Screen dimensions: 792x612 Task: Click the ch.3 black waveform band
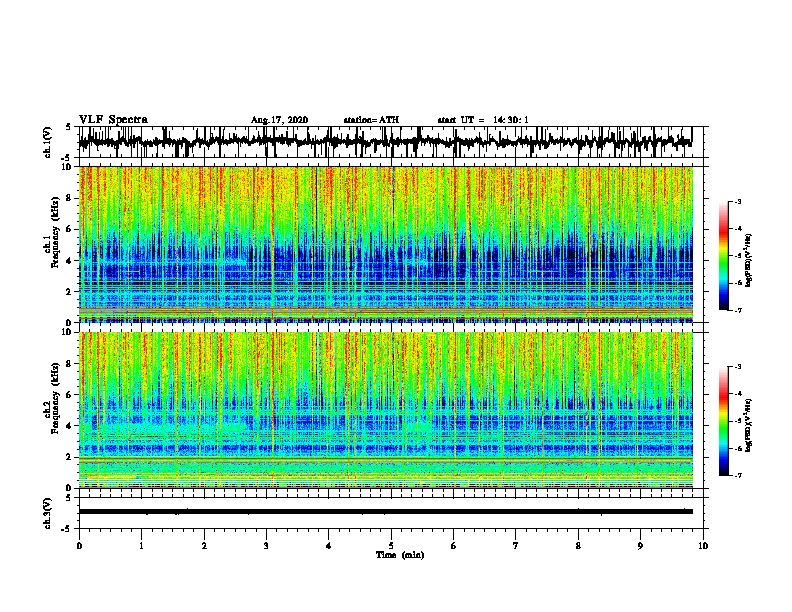tap(386, 512)
